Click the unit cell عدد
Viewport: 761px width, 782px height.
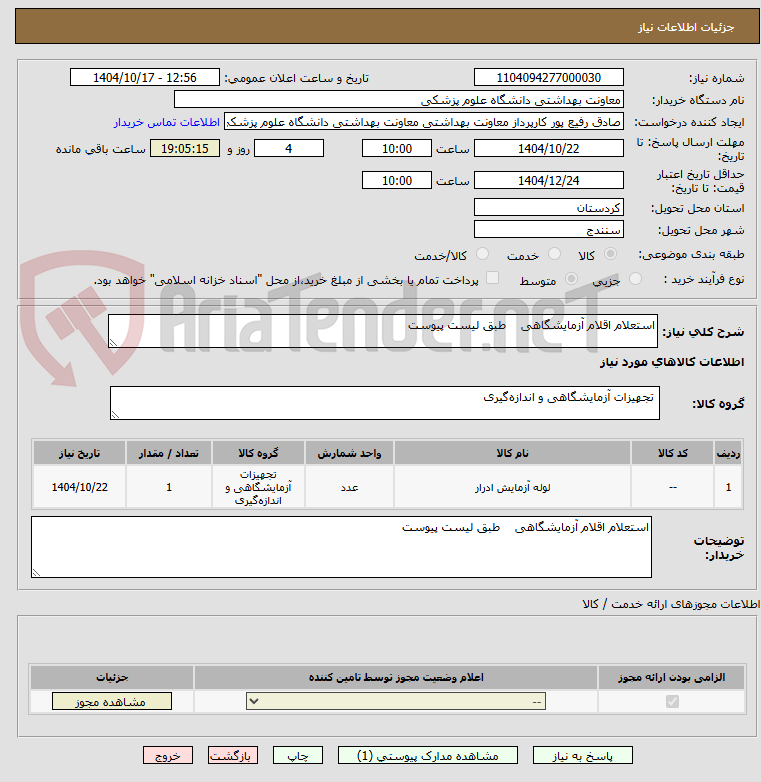click(349, 487)
